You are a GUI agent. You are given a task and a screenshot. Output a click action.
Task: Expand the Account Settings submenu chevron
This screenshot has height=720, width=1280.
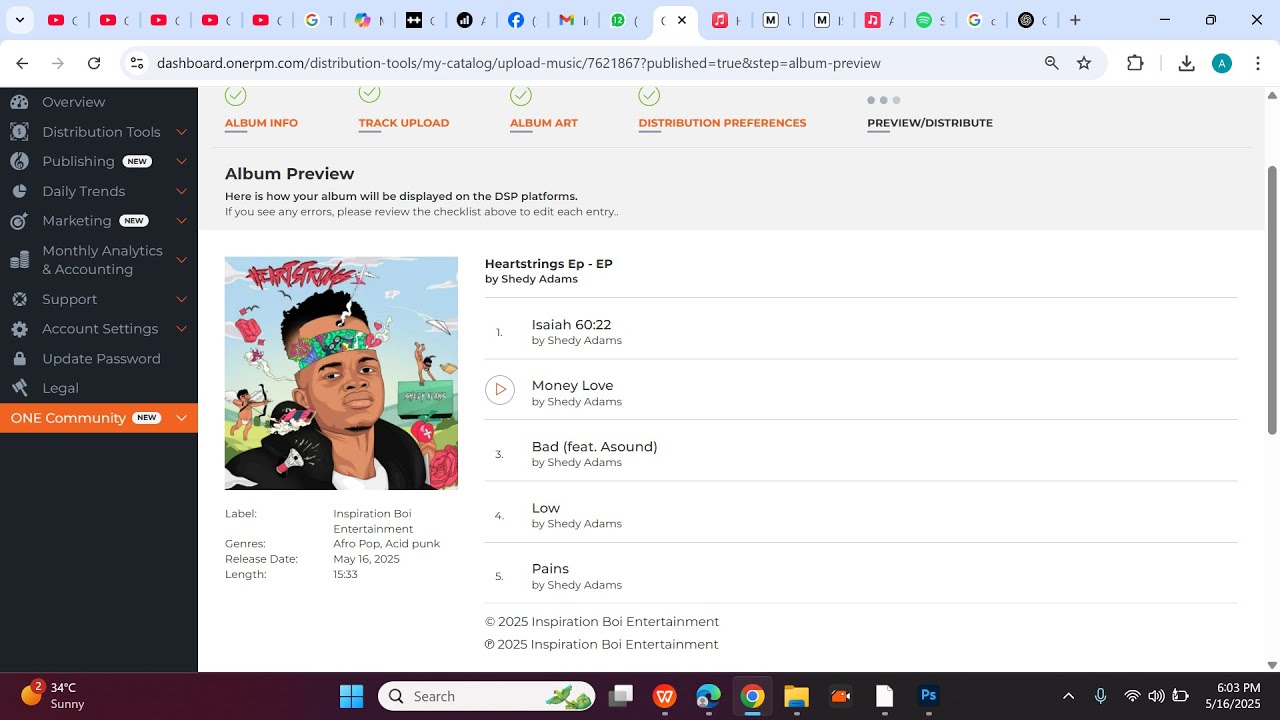pos(181,329)
